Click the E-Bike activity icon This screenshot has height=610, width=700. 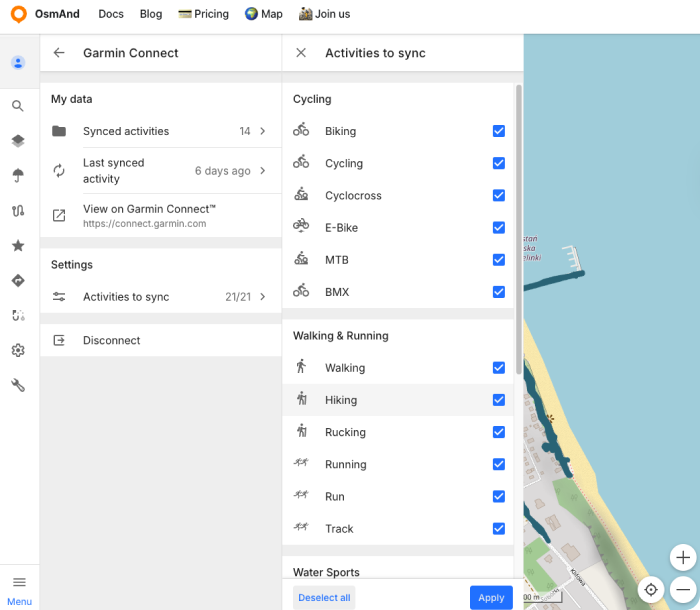(301, 226)
